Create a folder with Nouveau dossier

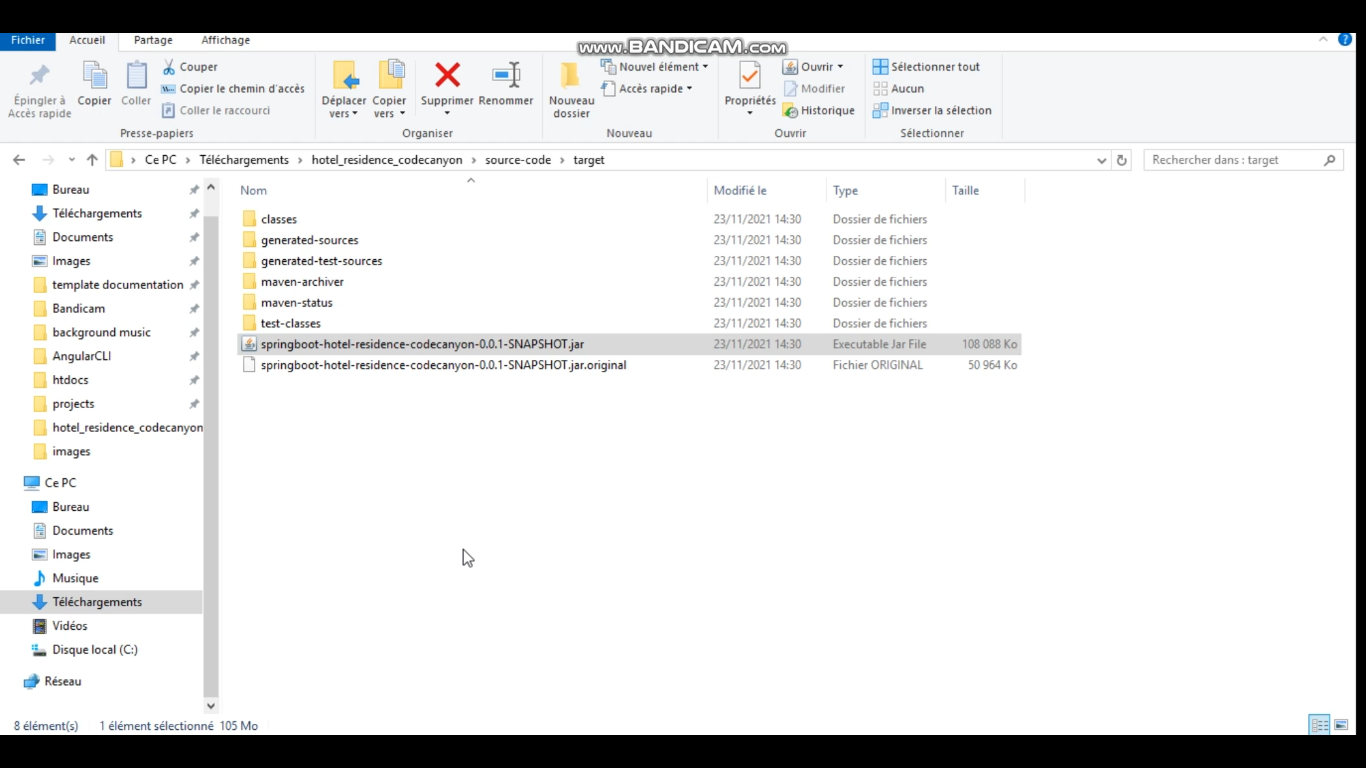(x=571, y=89)
